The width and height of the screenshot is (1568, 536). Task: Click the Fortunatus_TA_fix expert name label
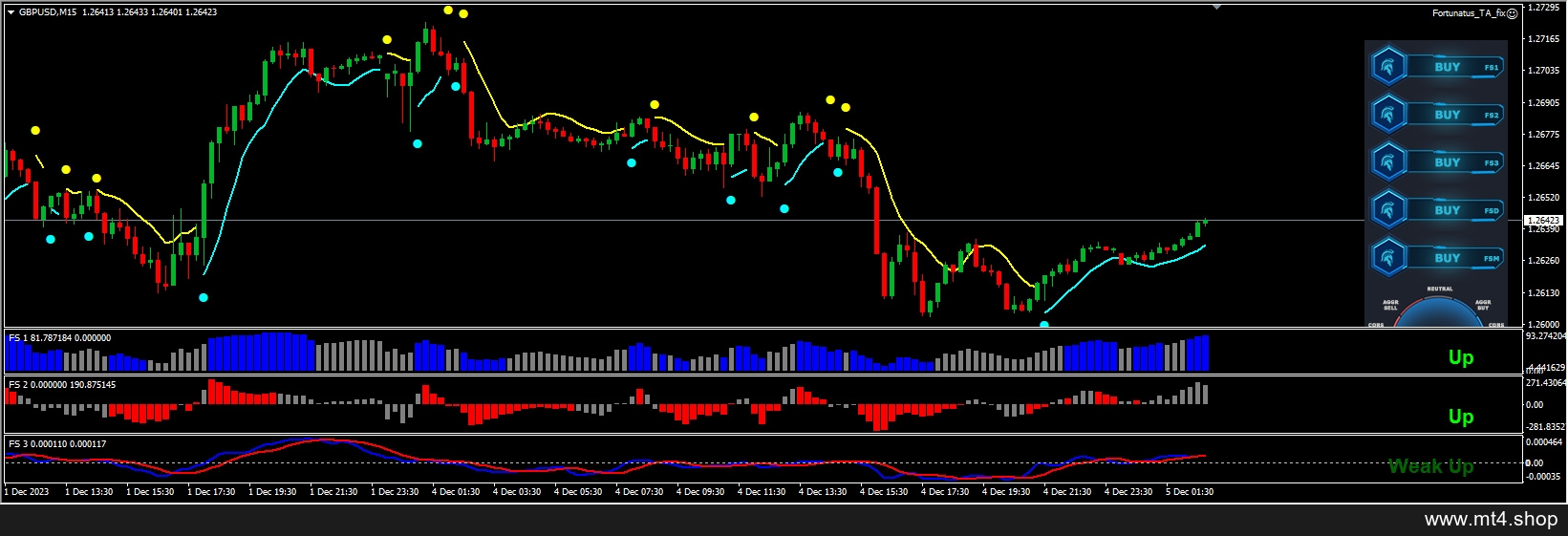1469,13
